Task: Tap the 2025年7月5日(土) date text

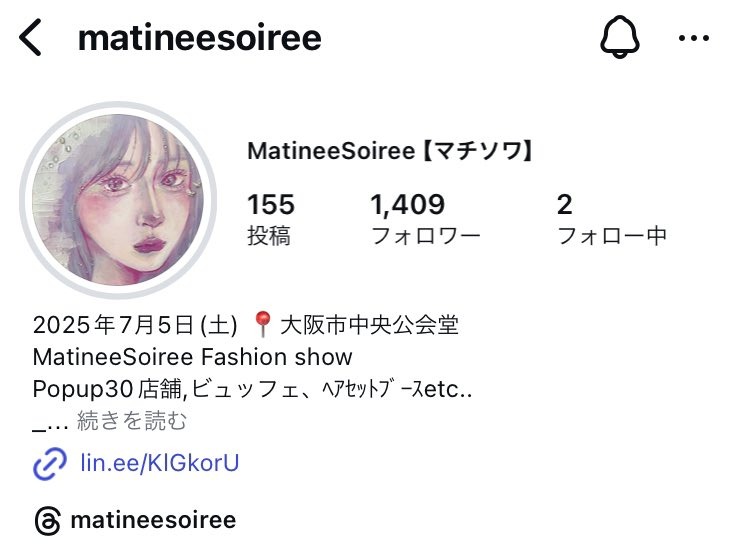Action: tap(135, 325)
